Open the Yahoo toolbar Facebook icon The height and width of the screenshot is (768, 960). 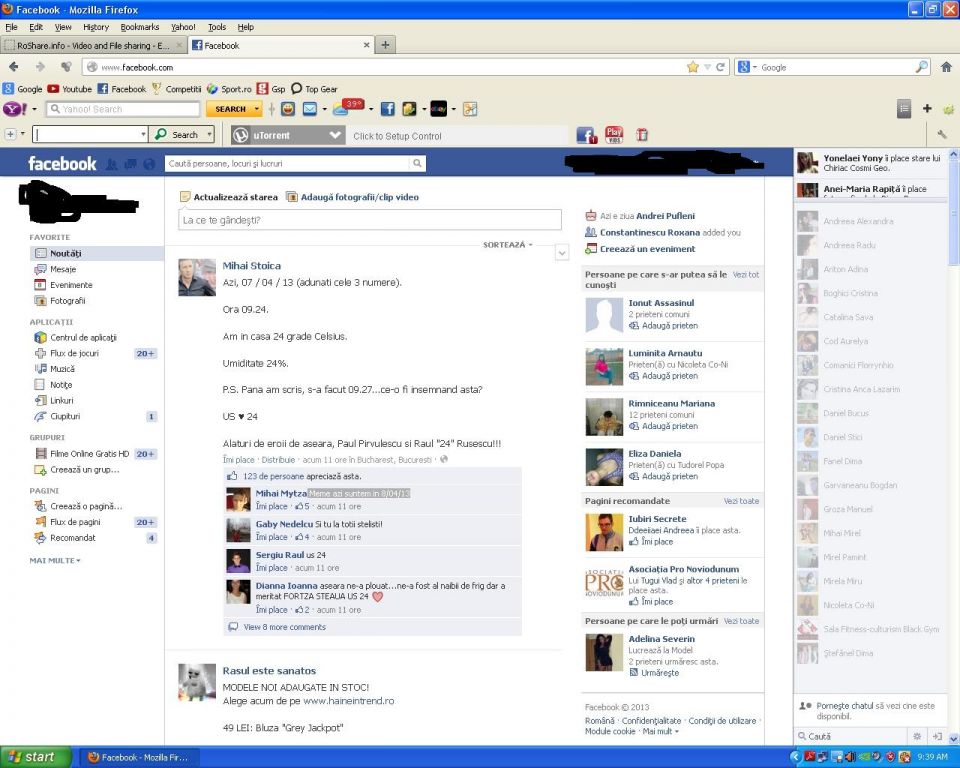387,109
